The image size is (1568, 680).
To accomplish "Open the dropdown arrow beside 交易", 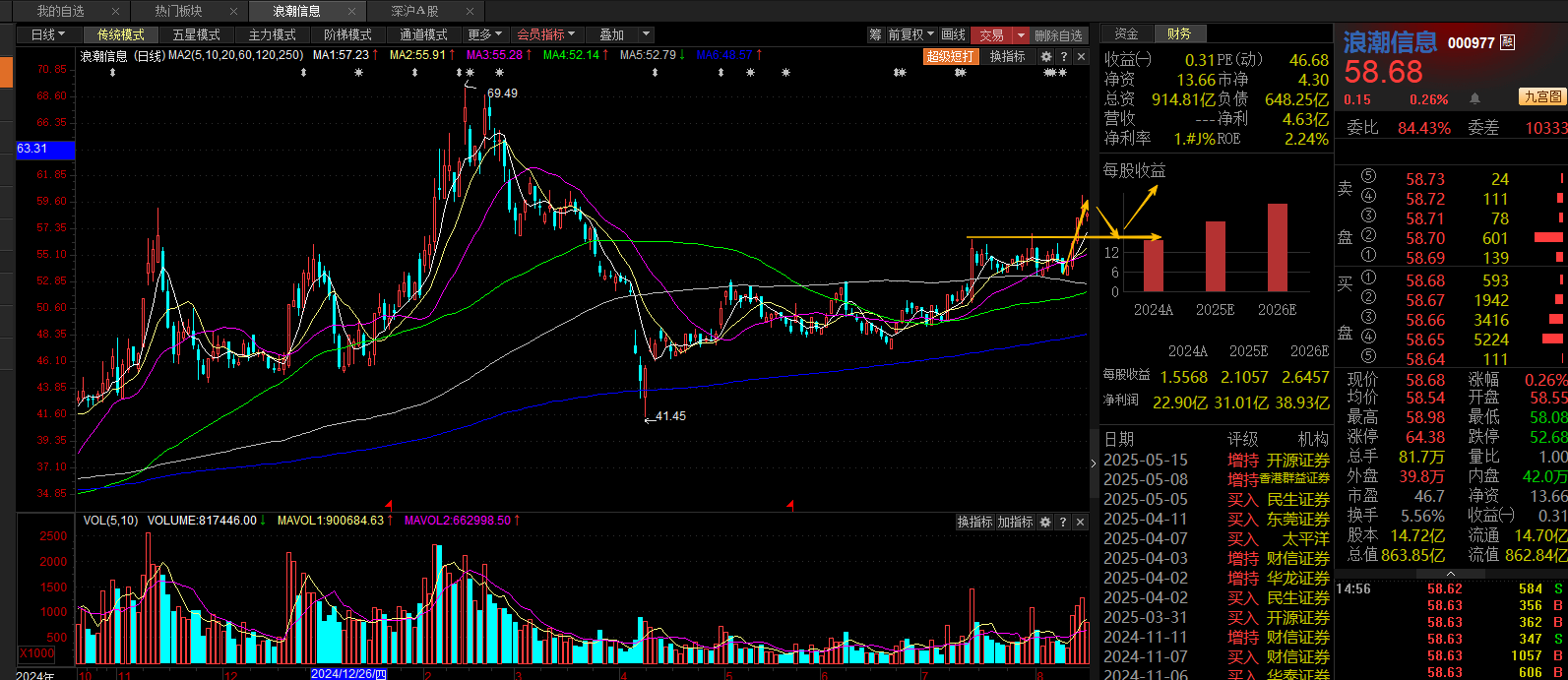I will click(1021, 34).
